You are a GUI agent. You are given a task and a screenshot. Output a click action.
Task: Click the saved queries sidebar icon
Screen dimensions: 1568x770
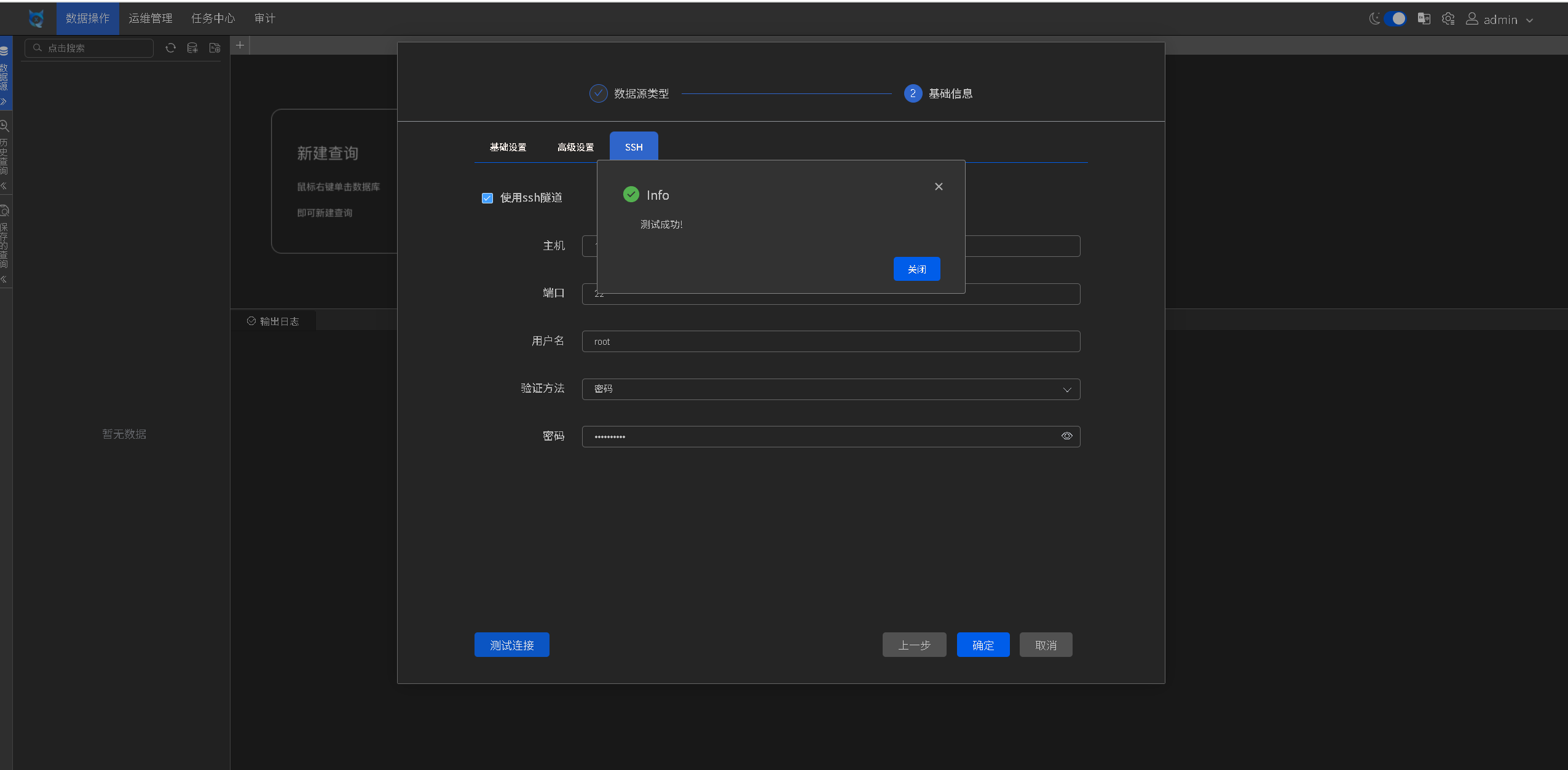tap(4, 211)
